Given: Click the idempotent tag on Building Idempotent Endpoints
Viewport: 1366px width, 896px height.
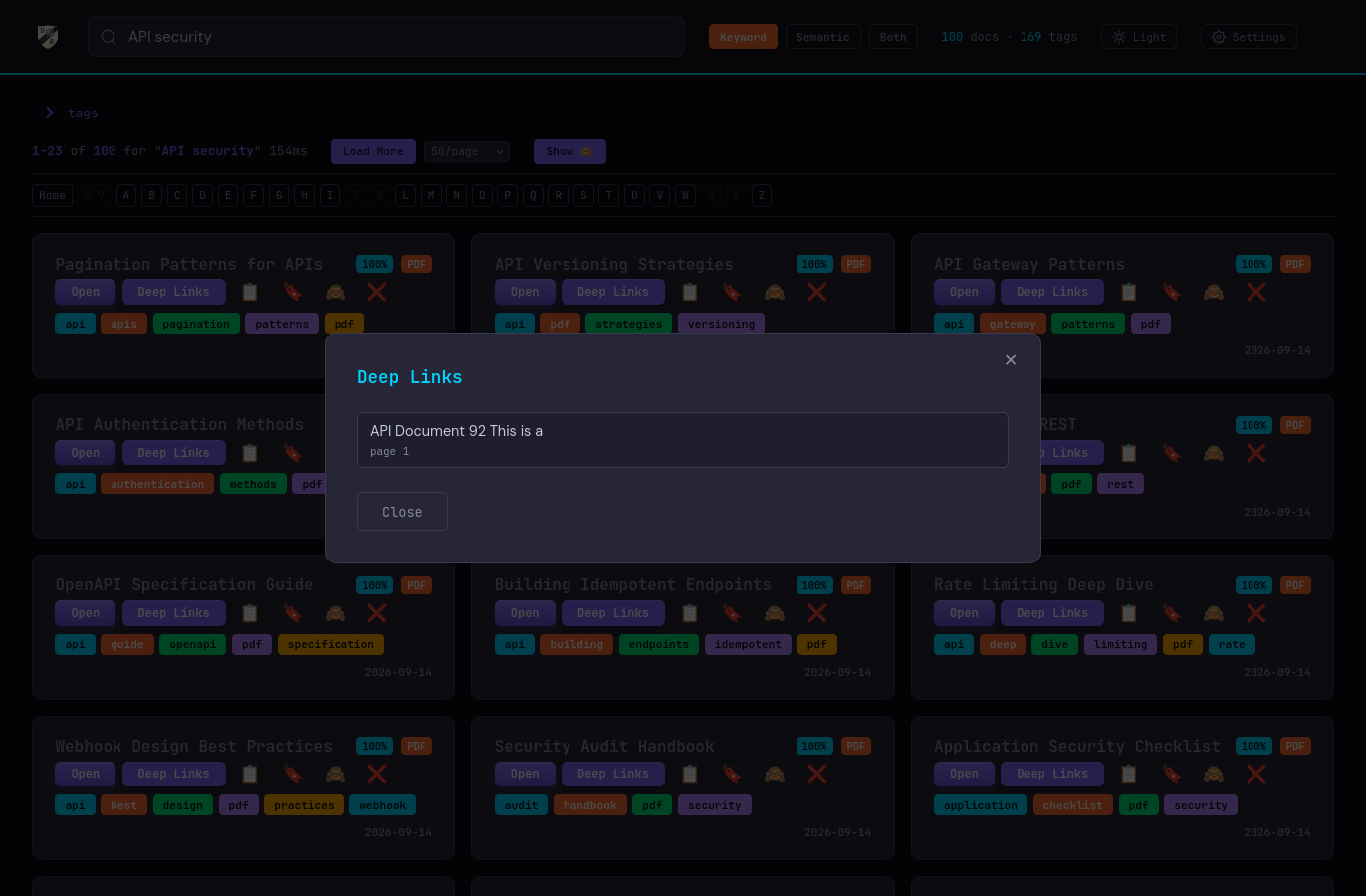Looking at the screenshot, I should (748, 644).
